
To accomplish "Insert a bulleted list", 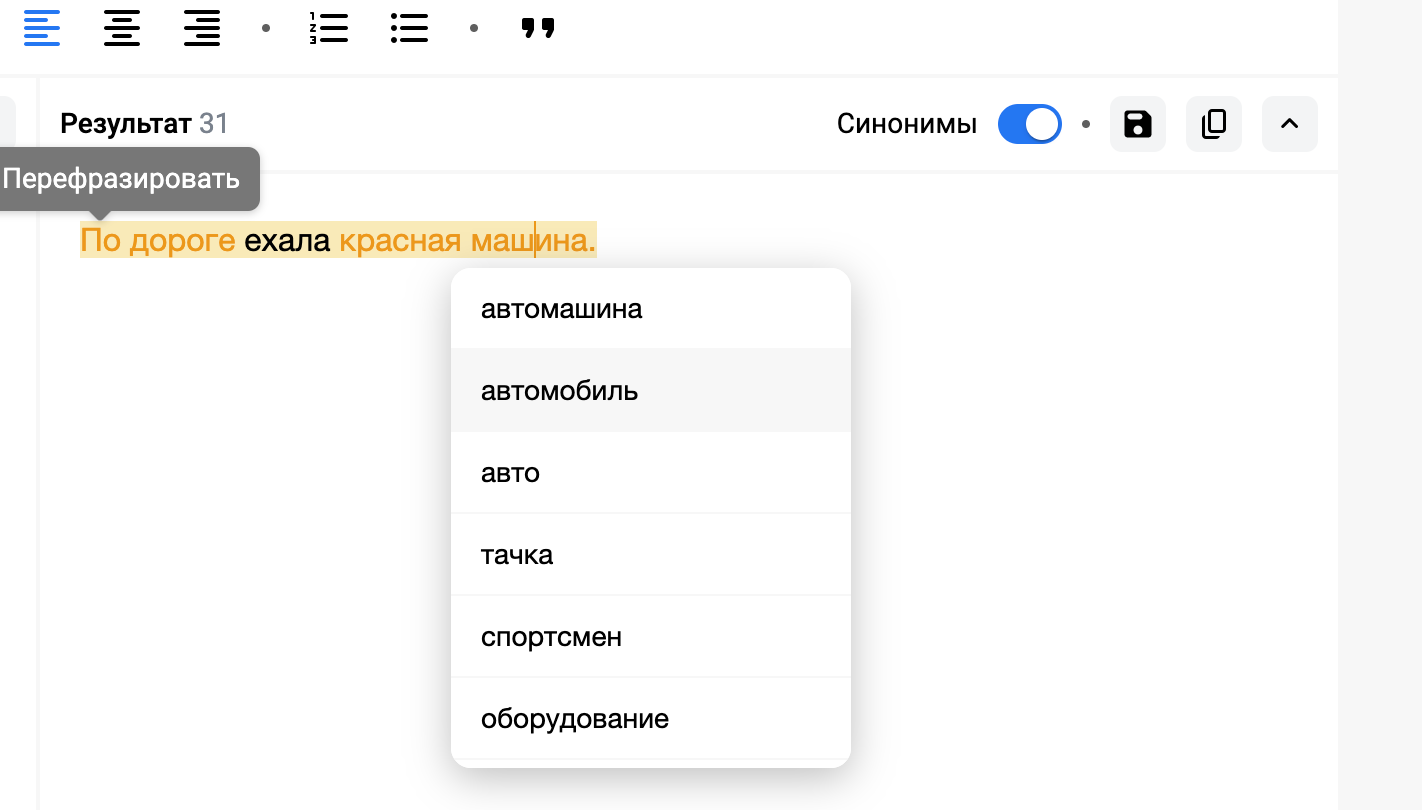I will pyautogui.click(x=410, y=28).
